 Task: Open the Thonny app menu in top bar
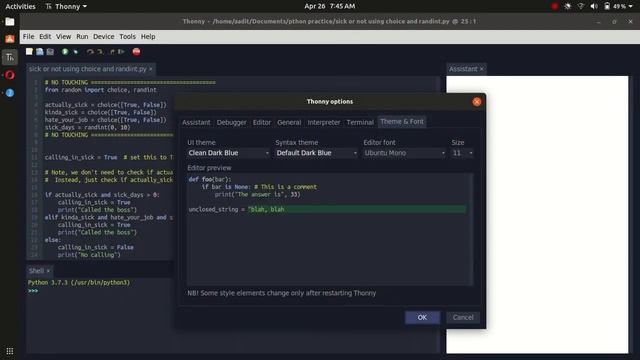pyautogui.click(x=66, y=7)
